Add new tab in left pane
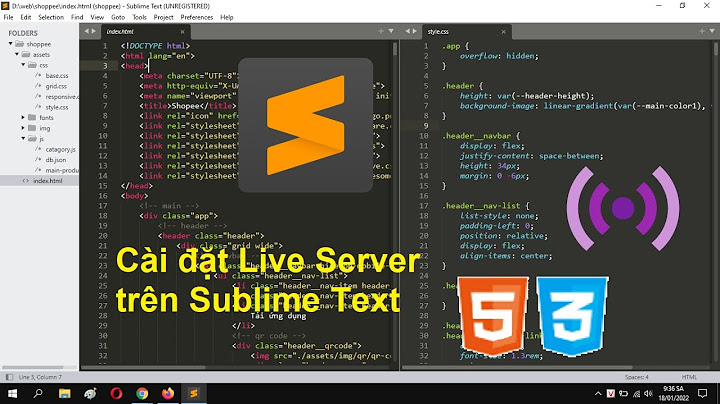Screen dimensions: 720x404 [381, 31]
